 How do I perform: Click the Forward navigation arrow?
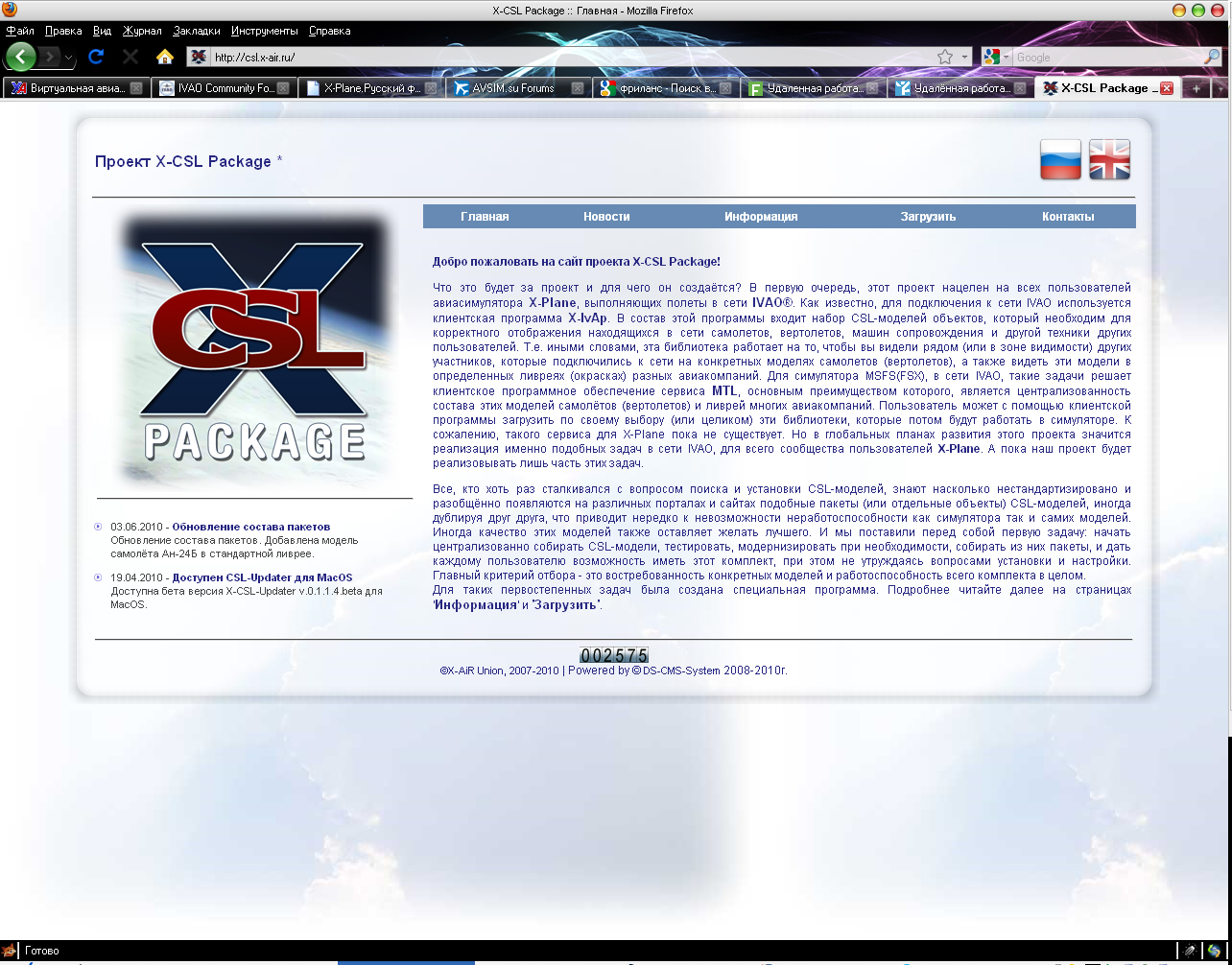click(x=50, y=57)
